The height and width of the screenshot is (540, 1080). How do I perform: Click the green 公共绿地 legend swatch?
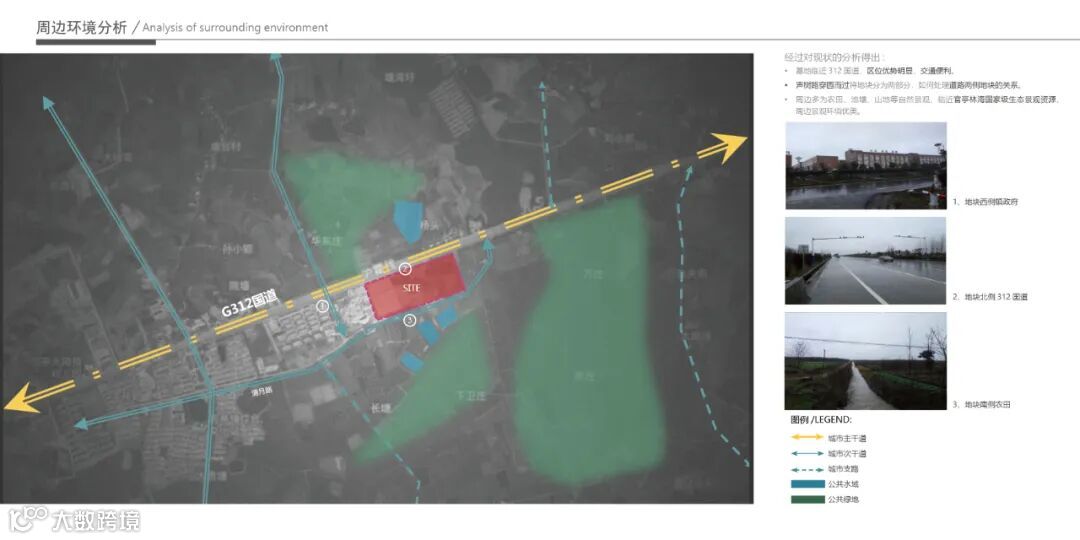(x=807, y=499)
